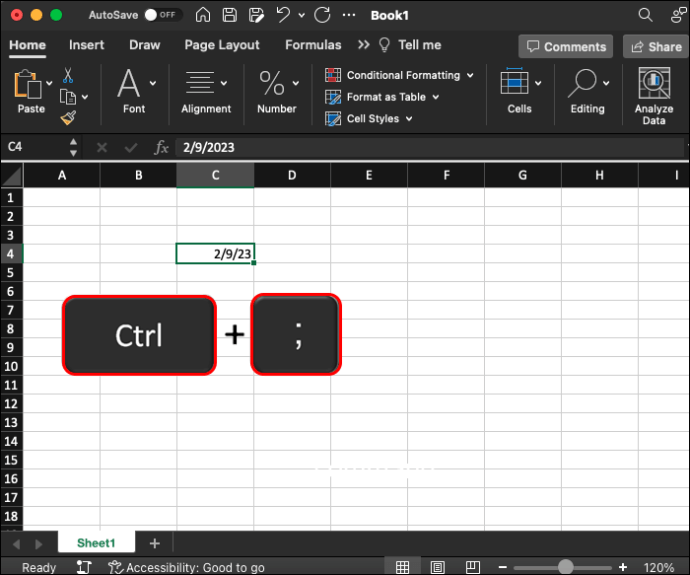
Task: Open the Font group
Action: point(134,91)
